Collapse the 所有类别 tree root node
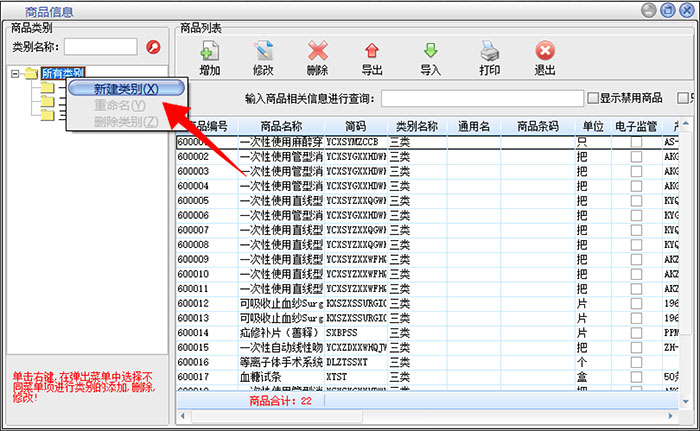700x431 pixels. click(17, 73)
